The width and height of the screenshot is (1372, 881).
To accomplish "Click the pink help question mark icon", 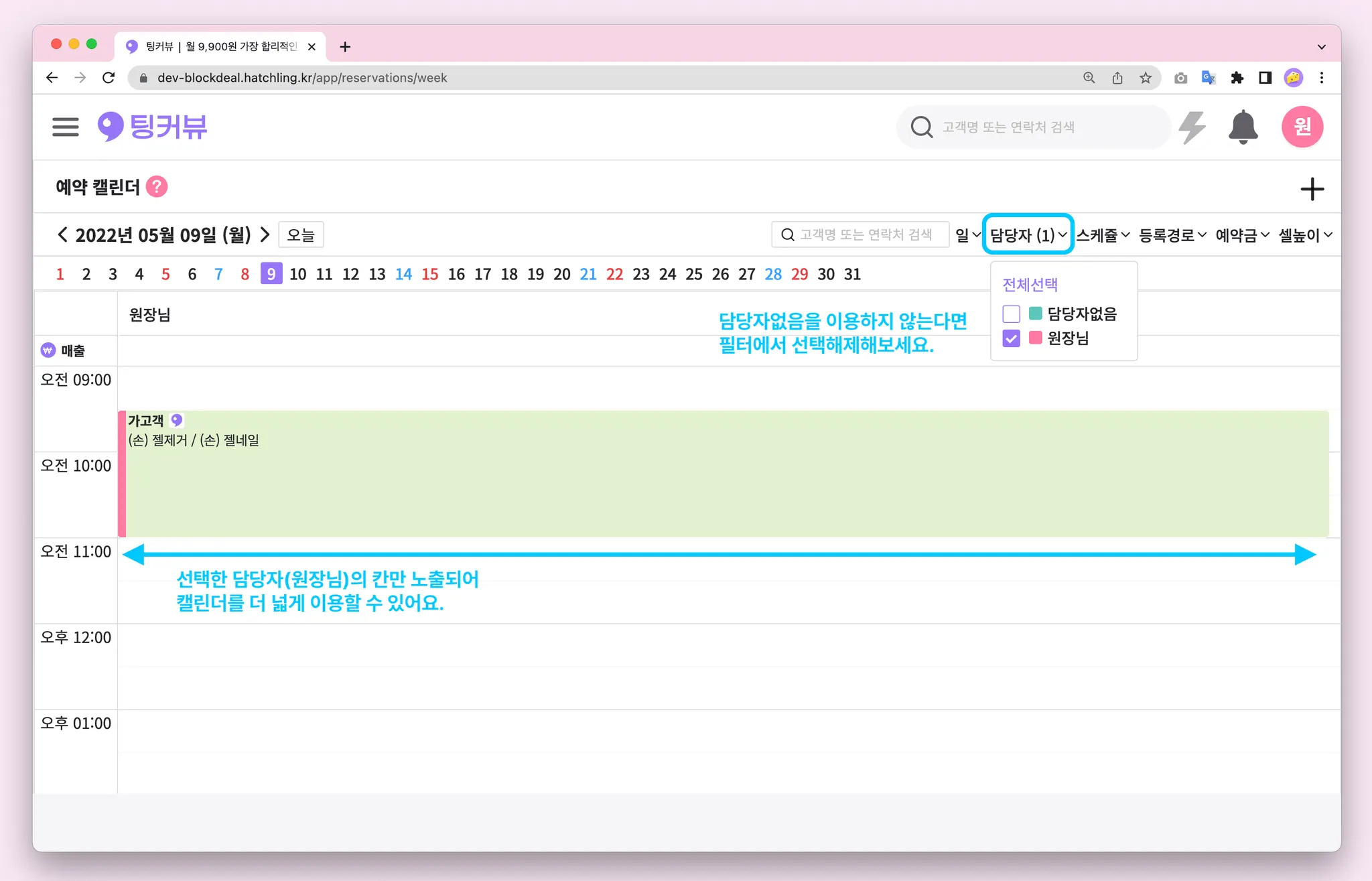I will pyautogui.click(x=157, y=187).
